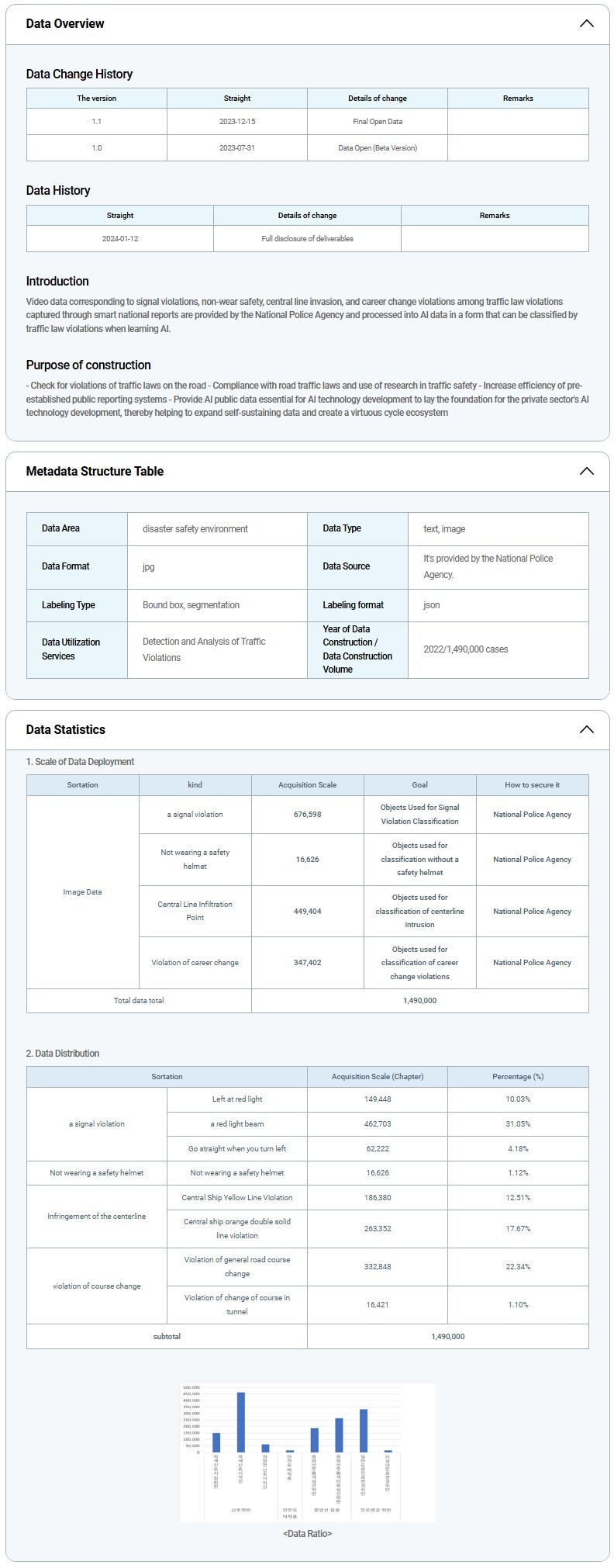
Task: Click the Metadata Structure Table title
Action: (95, 471)
